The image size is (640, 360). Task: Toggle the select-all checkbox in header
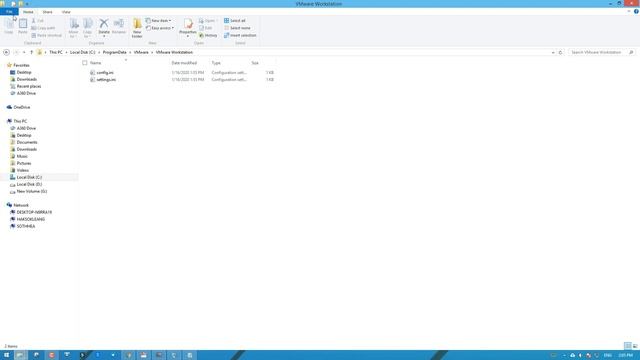tap(84, 63)
